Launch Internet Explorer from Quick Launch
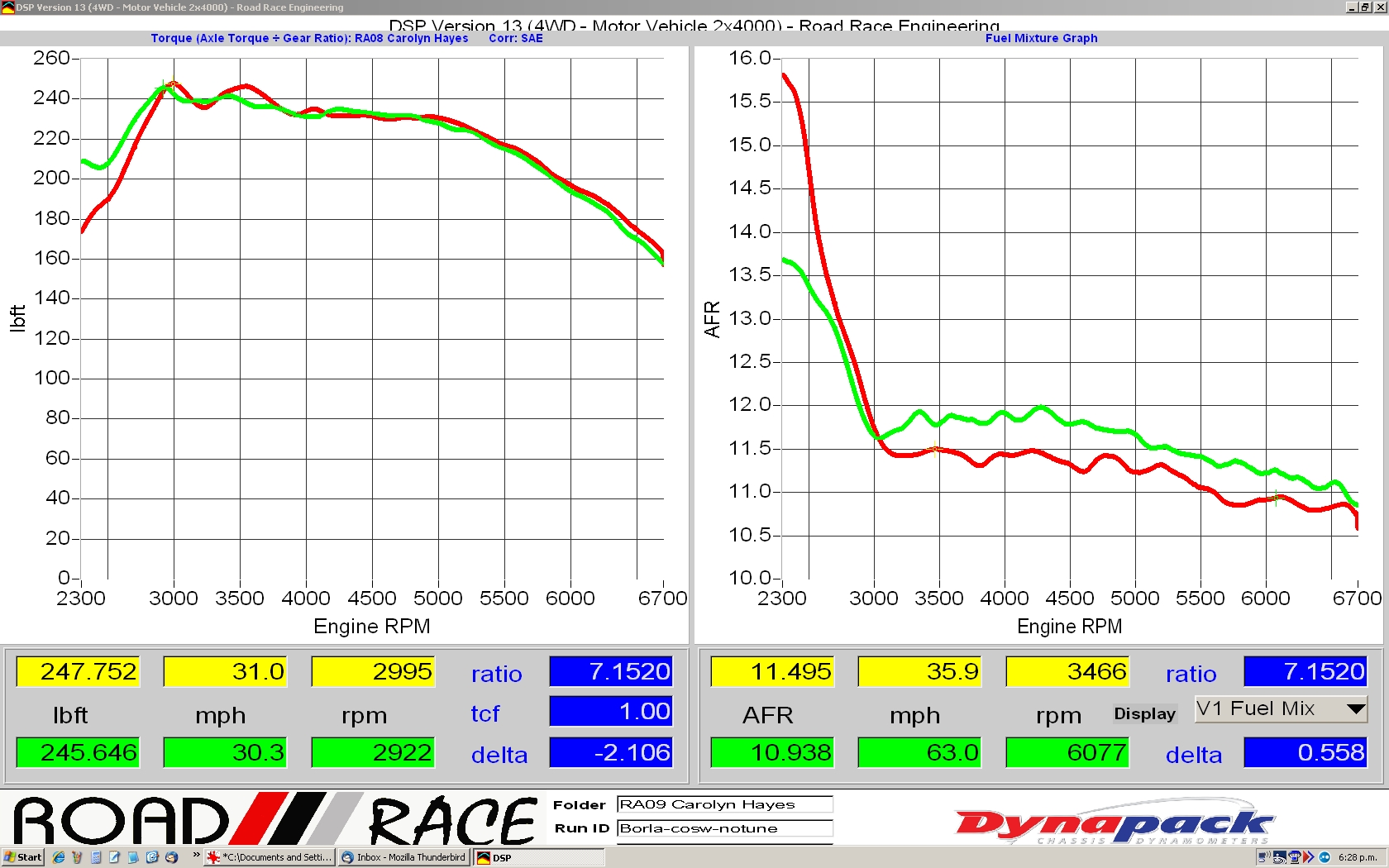The width and height of the screenshot is (1389, 868). point(59,857)
